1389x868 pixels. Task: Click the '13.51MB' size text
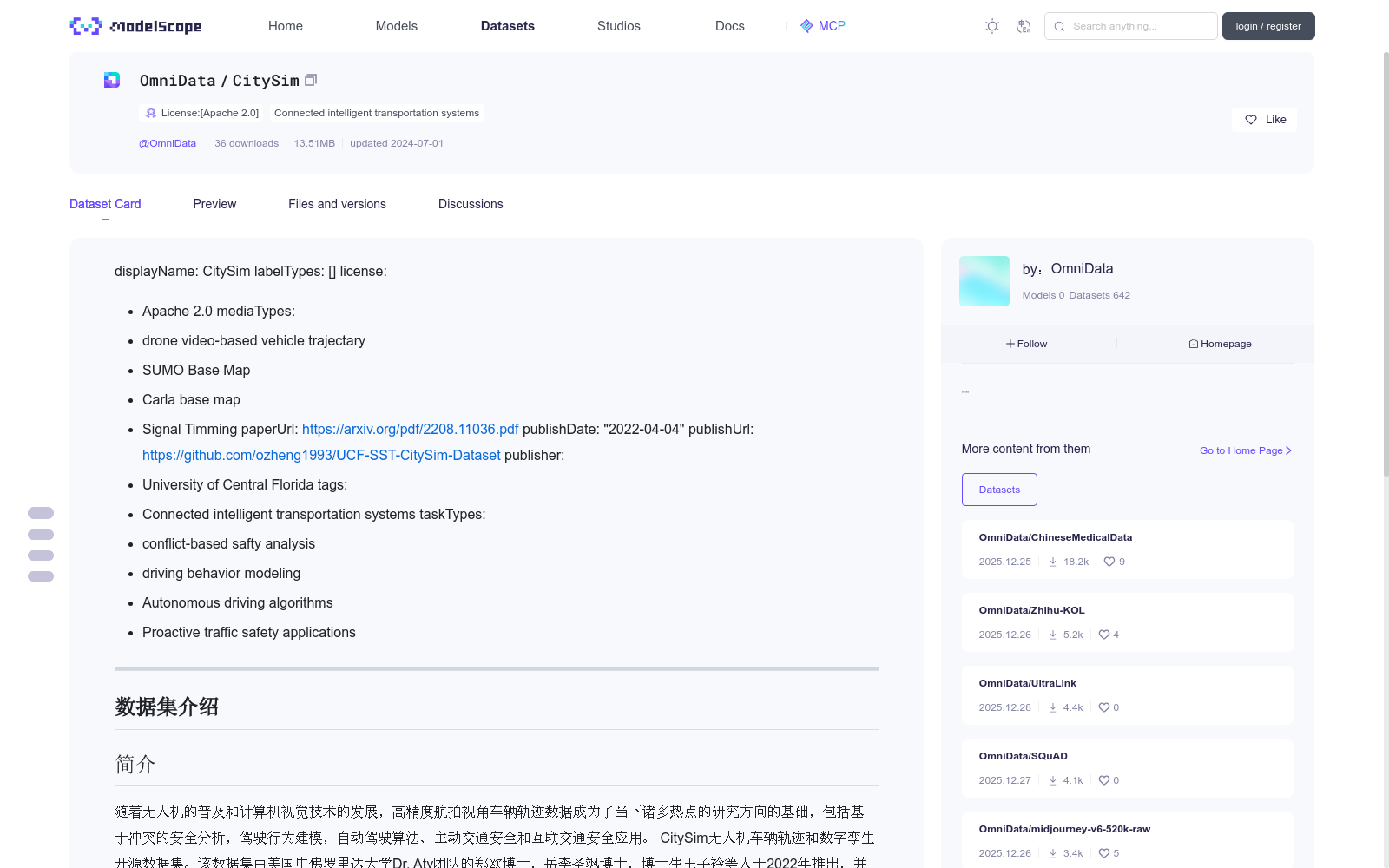314,143
